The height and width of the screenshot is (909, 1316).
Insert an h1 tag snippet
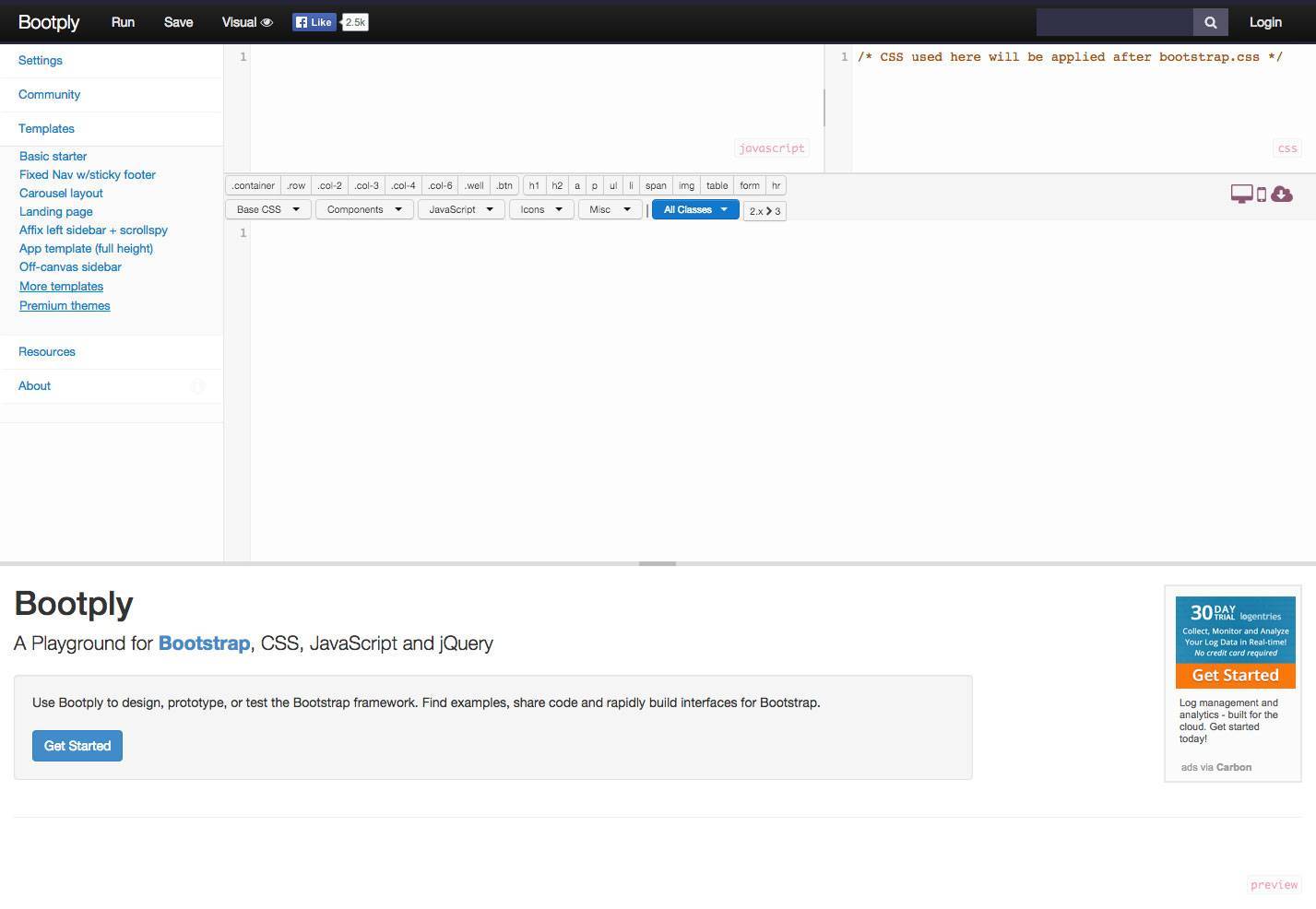click(534, 186)
